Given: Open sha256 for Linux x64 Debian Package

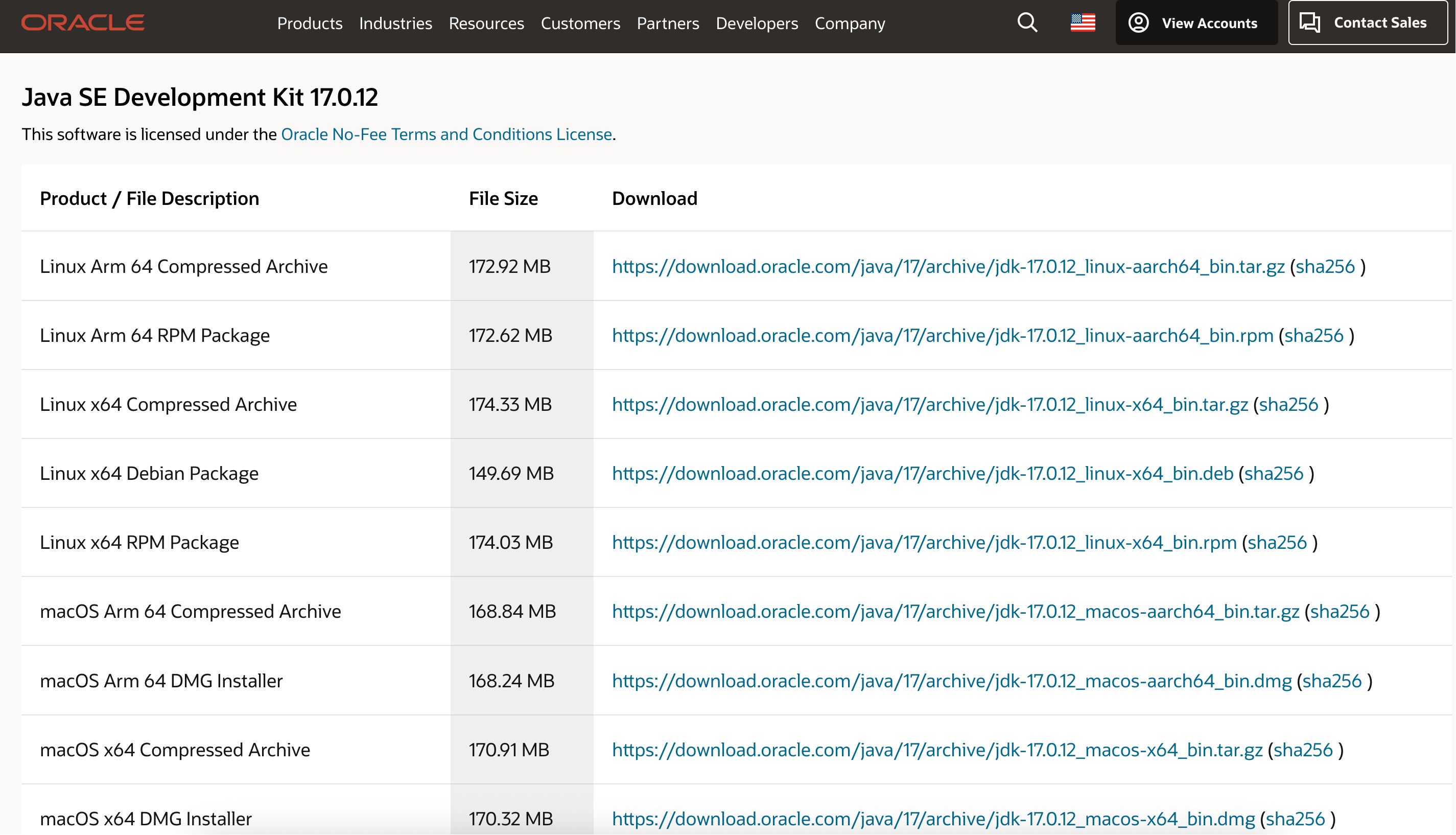Looking at the screenshot, I should tap(1274, 473).
